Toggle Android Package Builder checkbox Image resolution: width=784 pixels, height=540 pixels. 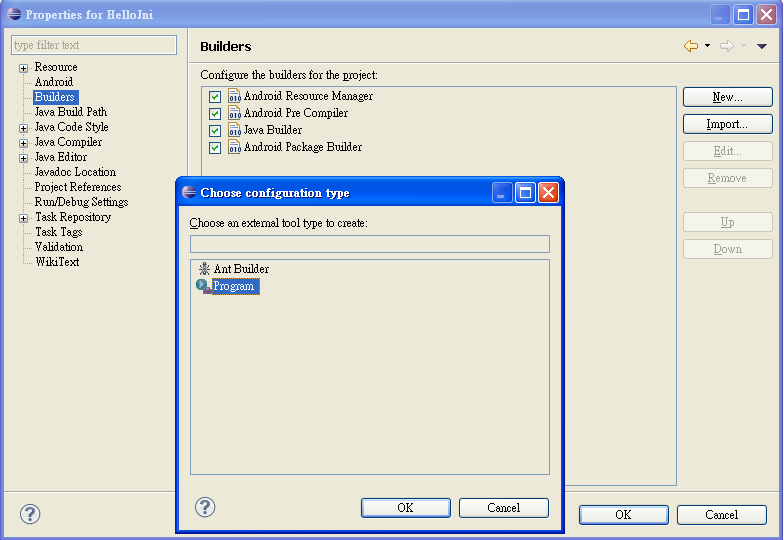click(x=215, y=148)
